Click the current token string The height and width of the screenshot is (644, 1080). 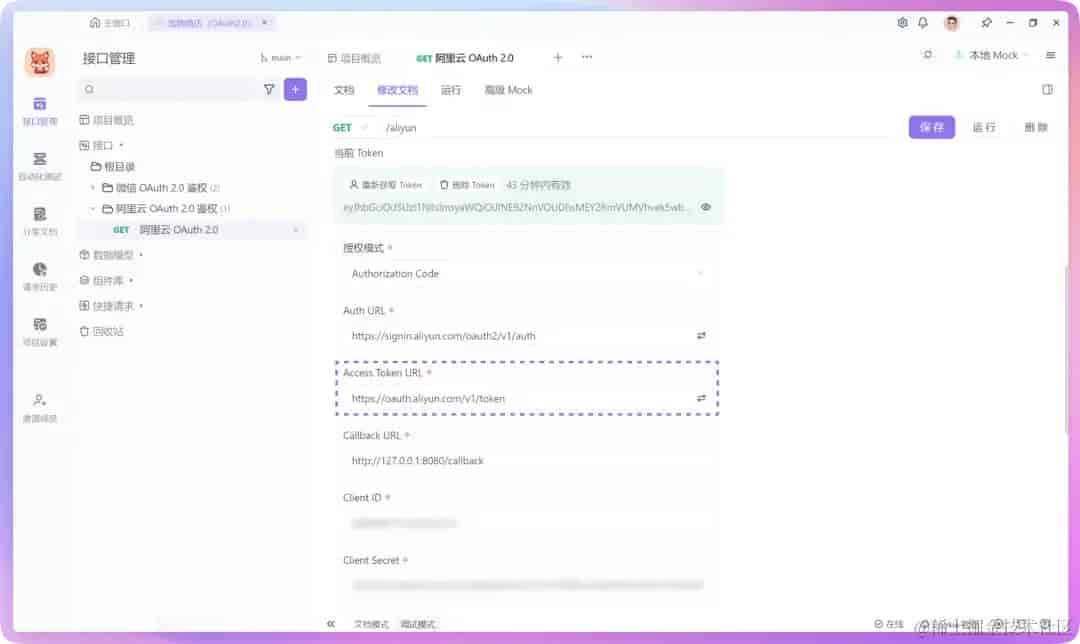(x=515, y=207)
